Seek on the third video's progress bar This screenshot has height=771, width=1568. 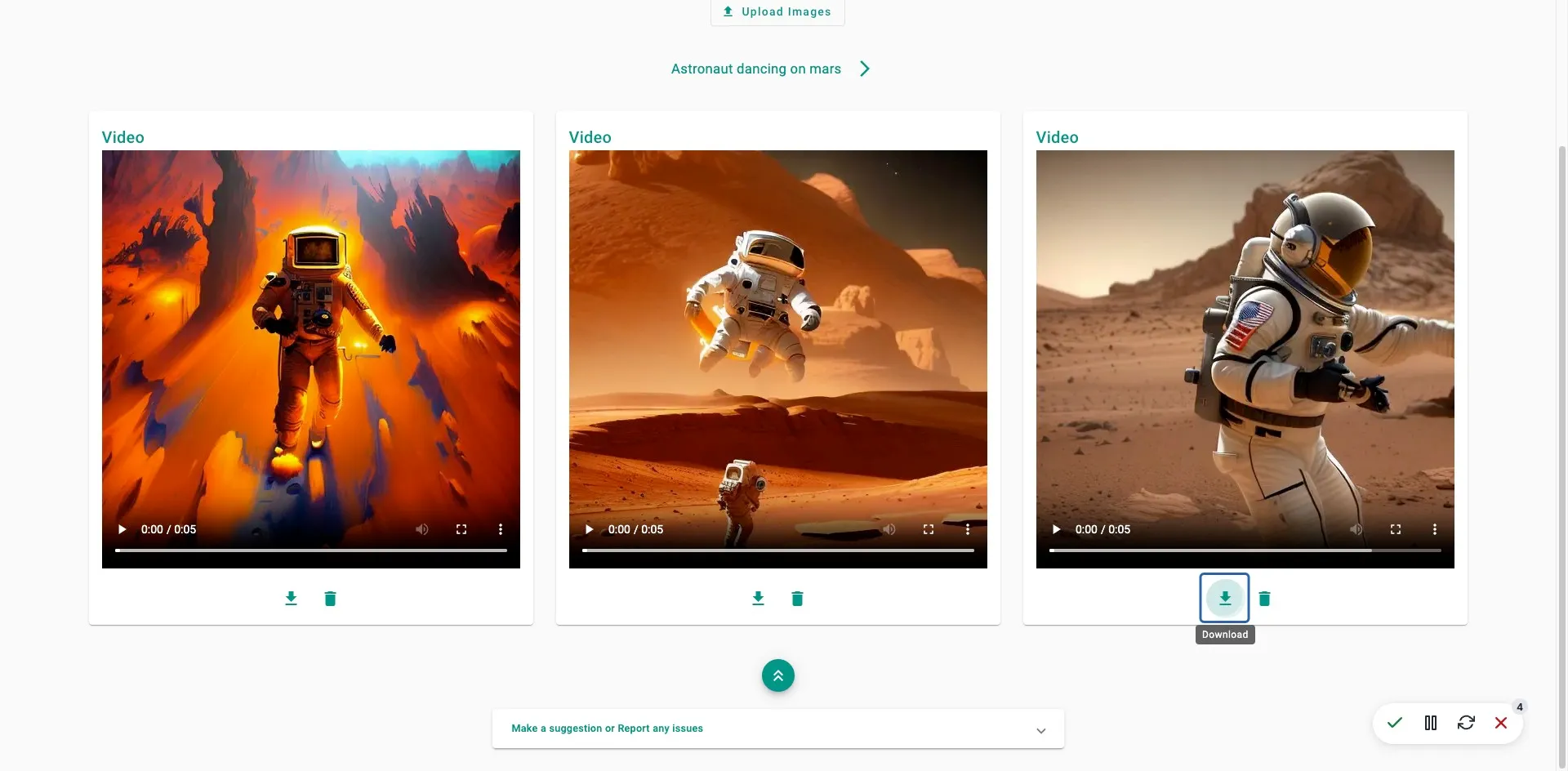point(1245,550)
